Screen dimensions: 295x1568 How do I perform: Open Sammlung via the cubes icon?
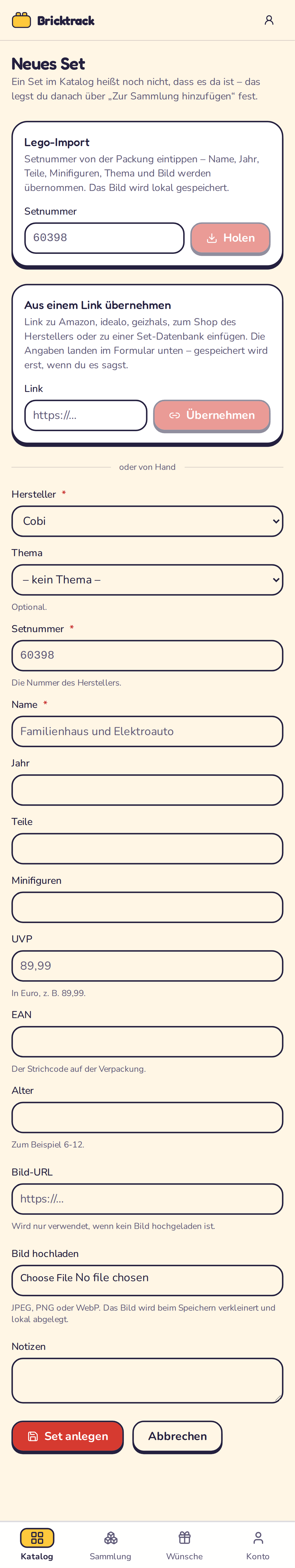coord(110,1537)
